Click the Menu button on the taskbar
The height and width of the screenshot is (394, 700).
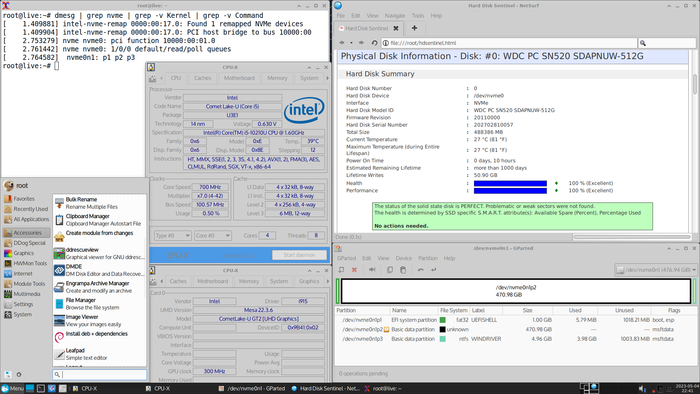(12, 389)
